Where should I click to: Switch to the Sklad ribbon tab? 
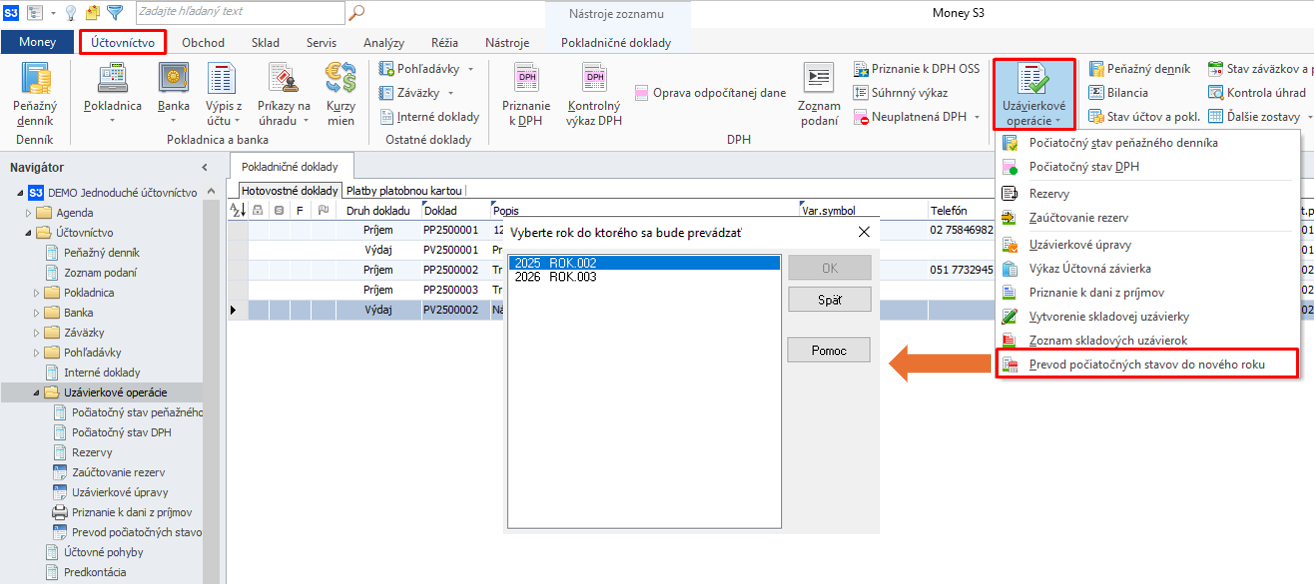click(x=265, y=43)
